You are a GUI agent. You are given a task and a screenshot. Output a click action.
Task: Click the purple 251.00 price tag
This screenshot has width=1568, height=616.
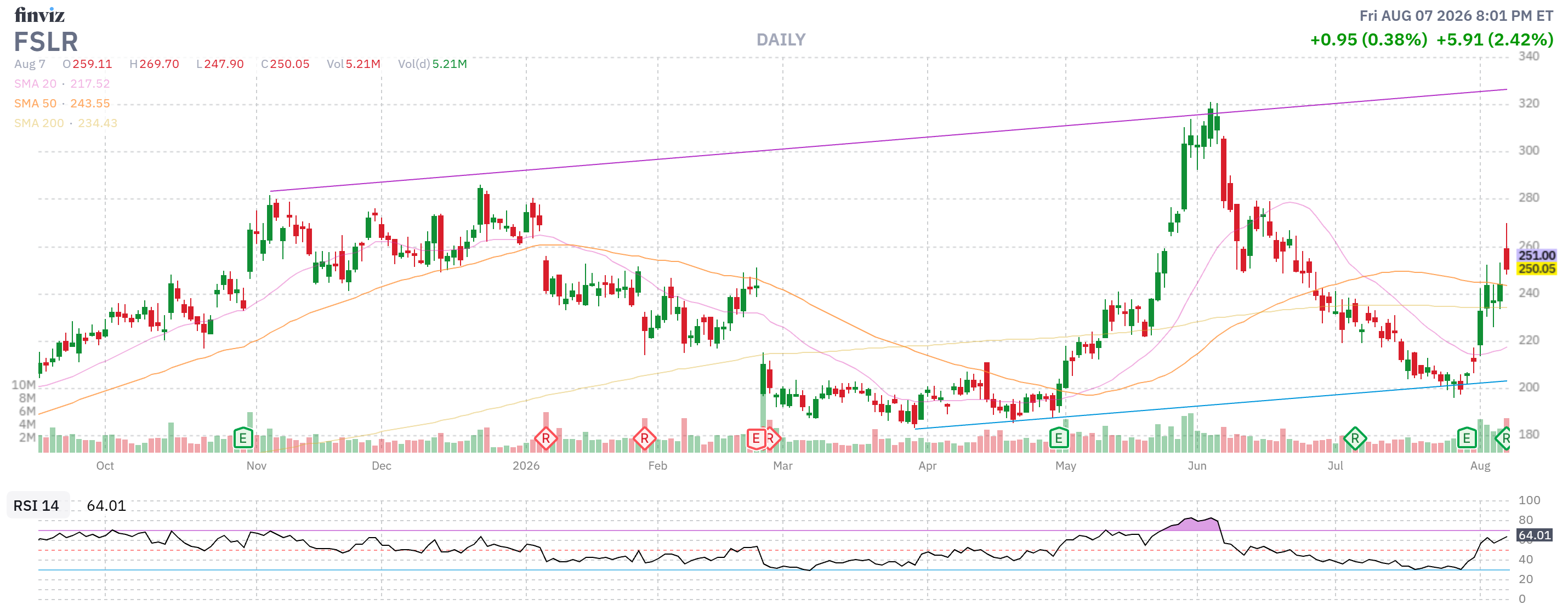[x=1536, y=255]
